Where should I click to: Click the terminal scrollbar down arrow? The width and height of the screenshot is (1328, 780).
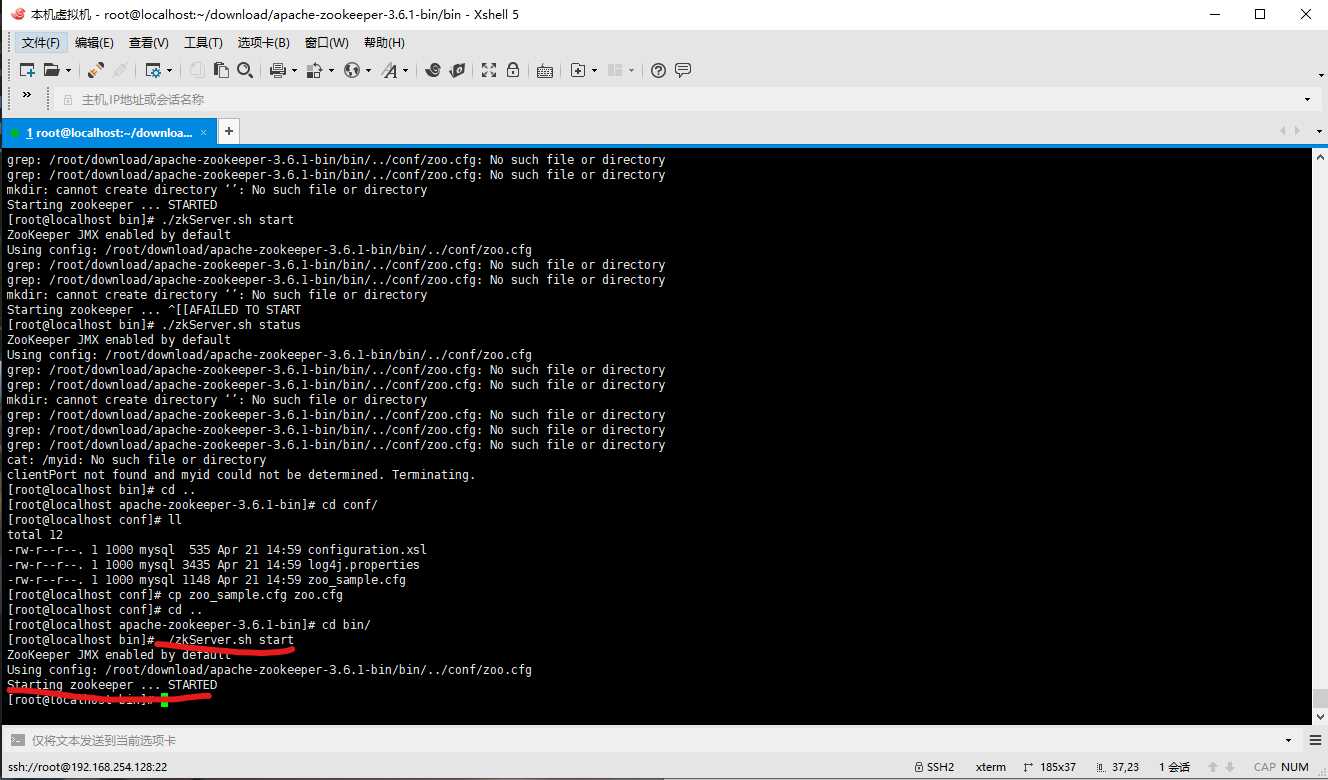[1320, 717]
